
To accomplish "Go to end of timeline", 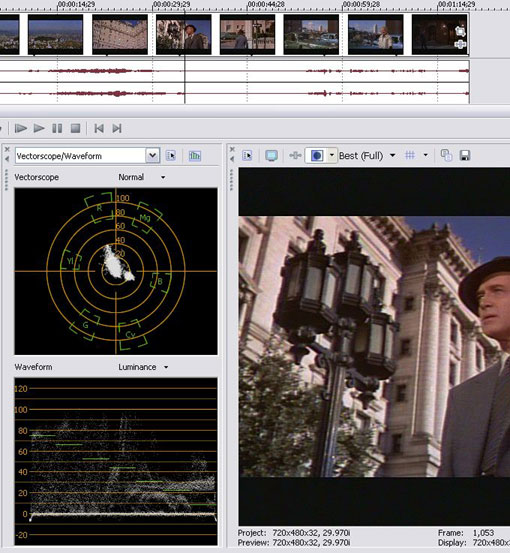I will click(x=117, y=128).
